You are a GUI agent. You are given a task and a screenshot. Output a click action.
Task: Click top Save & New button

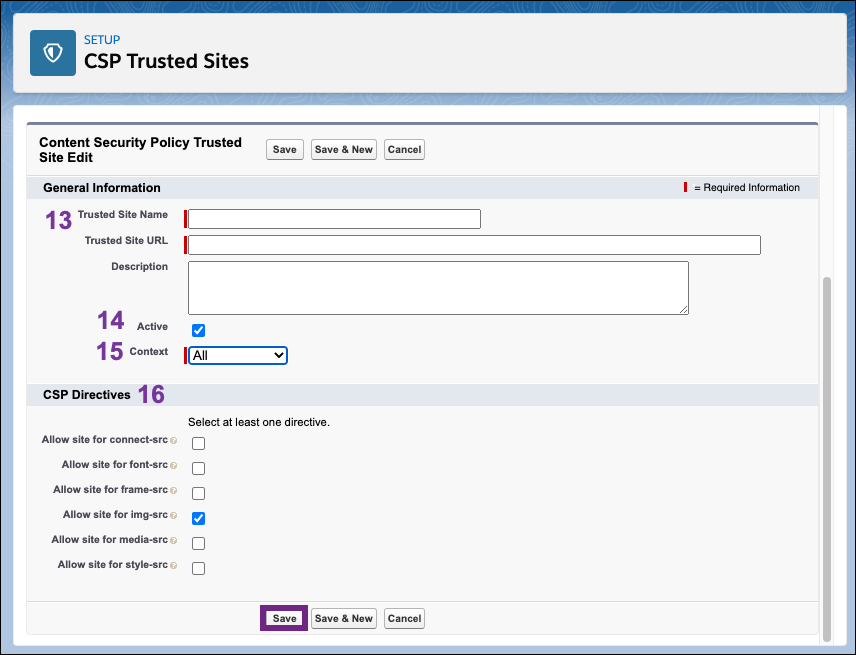[x=343, y=149]
